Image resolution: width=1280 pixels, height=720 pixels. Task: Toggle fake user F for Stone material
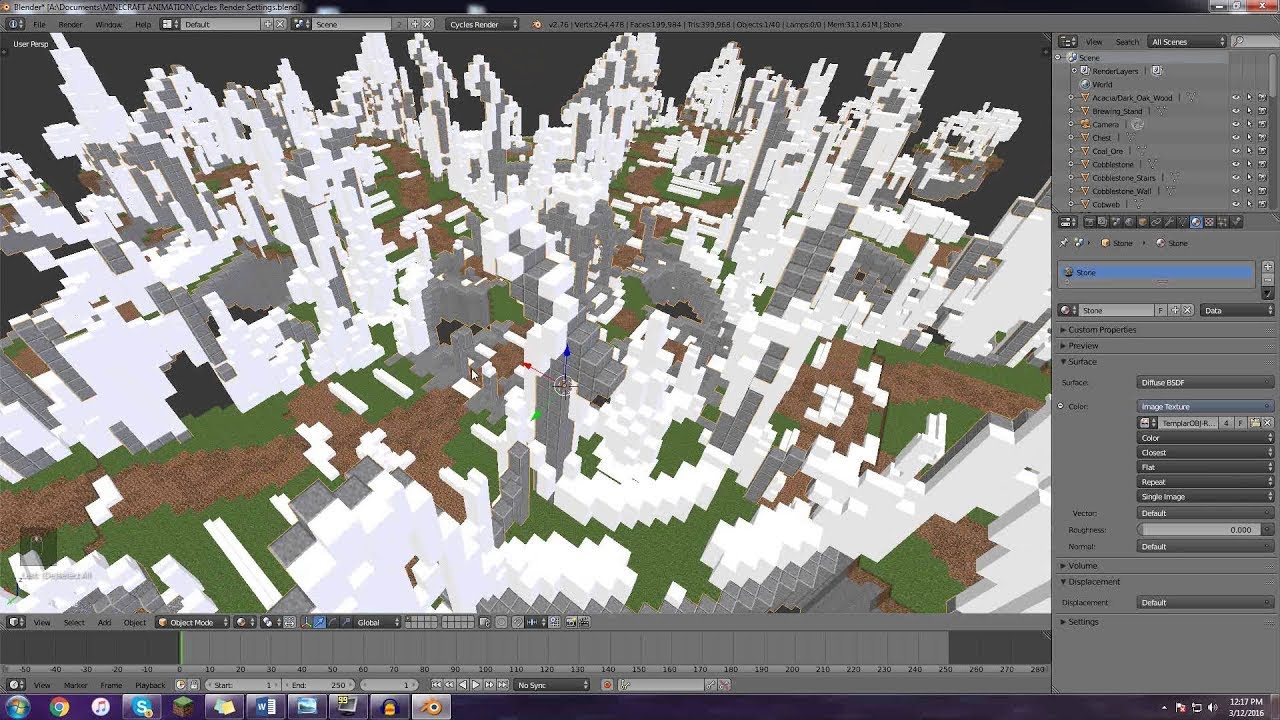point(1160,311)
